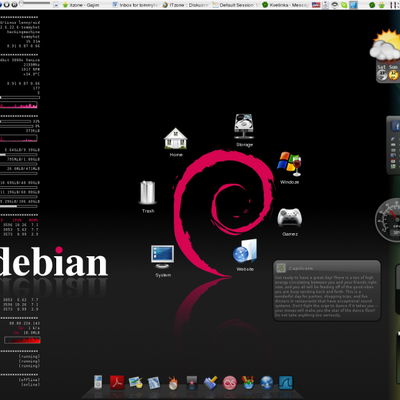Click the Facebook widget logo
This screenshot has width=400, height=400.
pyautogui.click(x=396, y=126)
